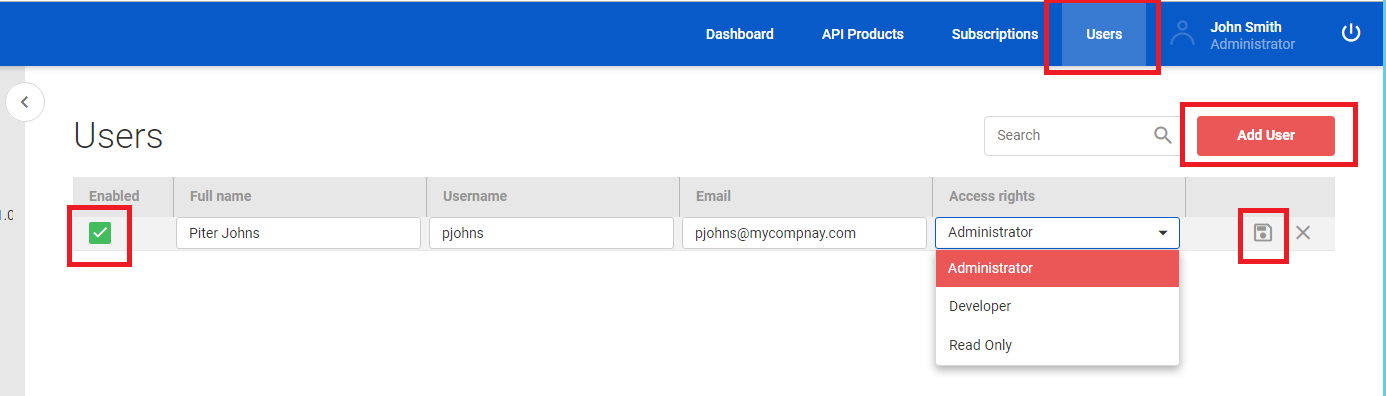Cancel editing with the X icon
1386x396 pixels.
click(1303, 233)
